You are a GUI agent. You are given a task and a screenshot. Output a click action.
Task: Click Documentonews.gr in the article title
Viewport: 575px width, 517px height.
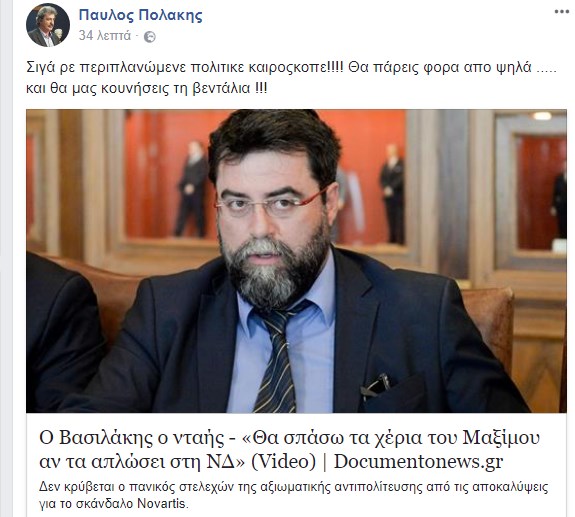(x=418, y=462)
